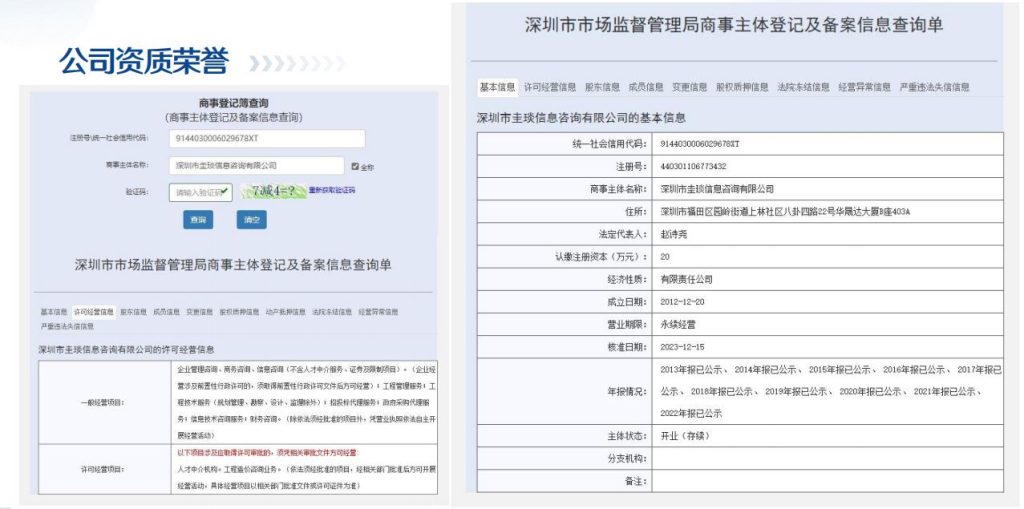The image size is (1024, 509).
Task: Click the 重新获取验证码 refresh link
Action: 331,190
